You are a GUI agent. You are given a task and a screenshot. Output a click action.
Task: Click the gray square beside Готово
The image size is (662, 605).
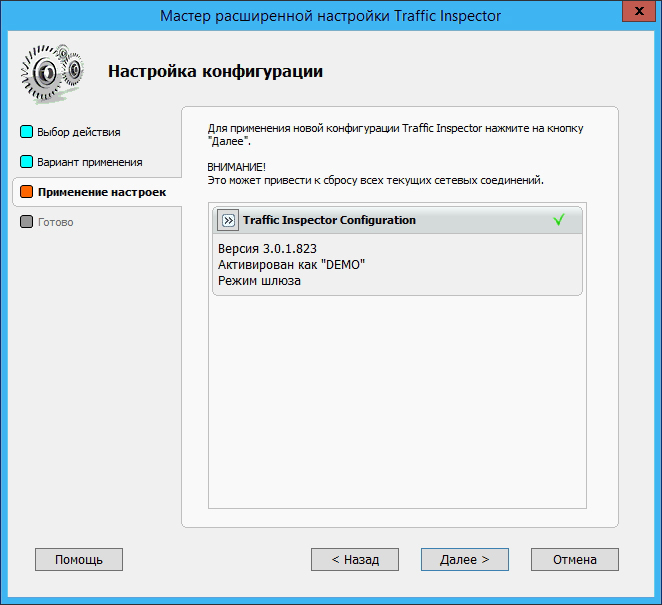pyautogui.click(x=27, y=222)
